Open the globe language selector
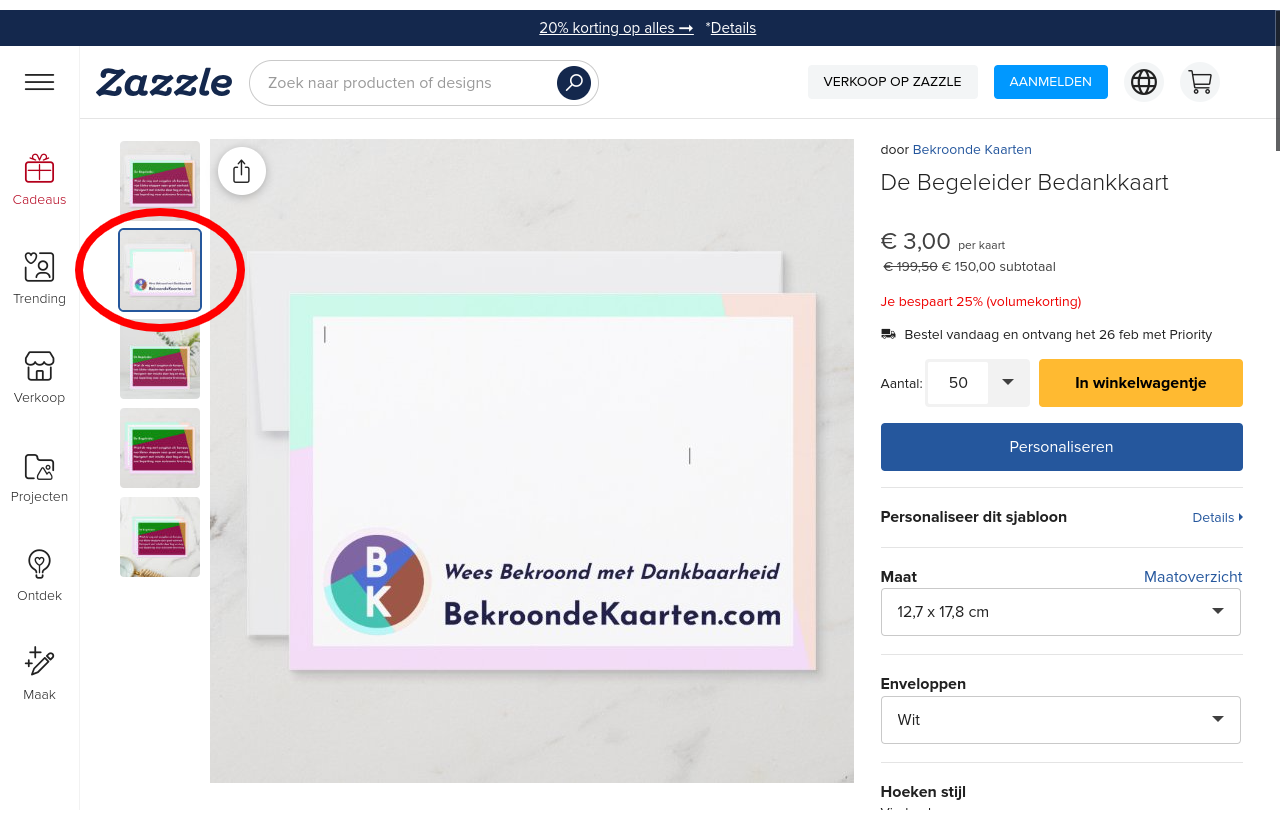The width and height of the screenshot is (1280, 820). [x=1144, y=82]
